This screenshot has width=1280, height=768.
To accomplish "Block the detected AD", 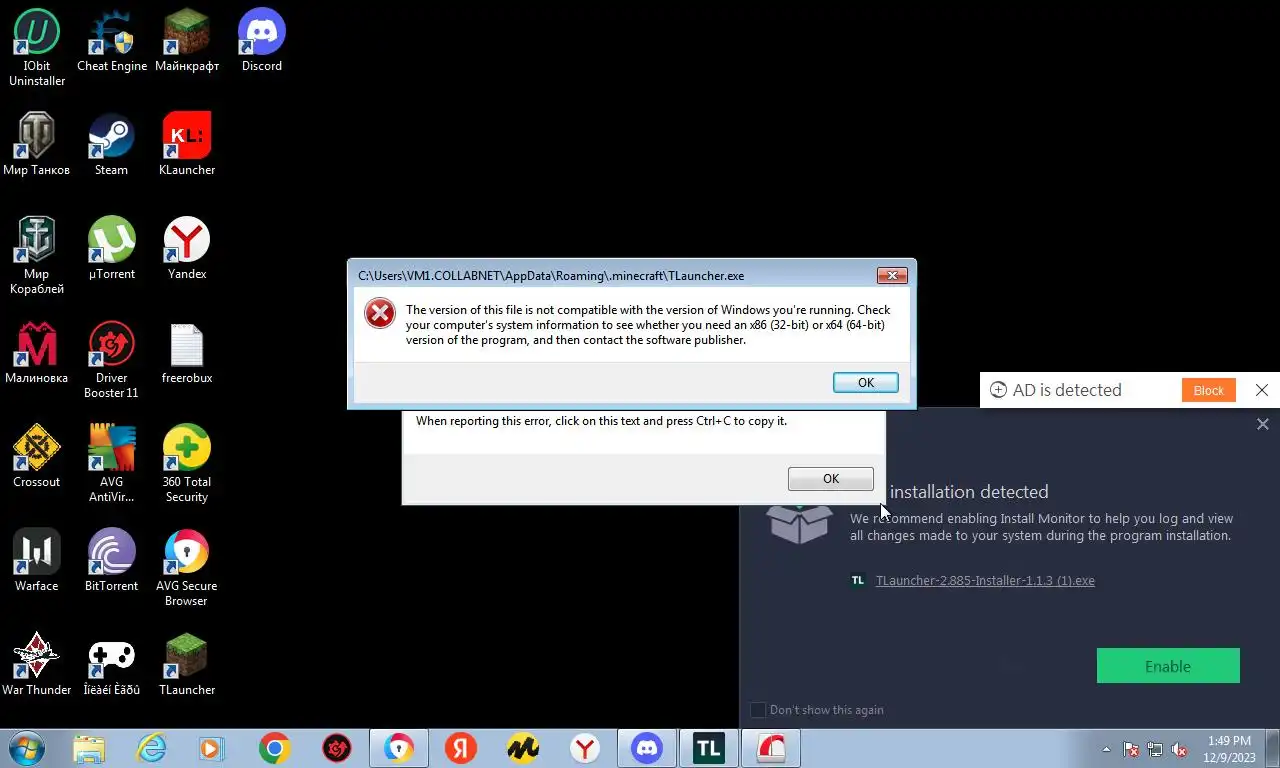I will pyautogui.click(x=1208, y=390).
